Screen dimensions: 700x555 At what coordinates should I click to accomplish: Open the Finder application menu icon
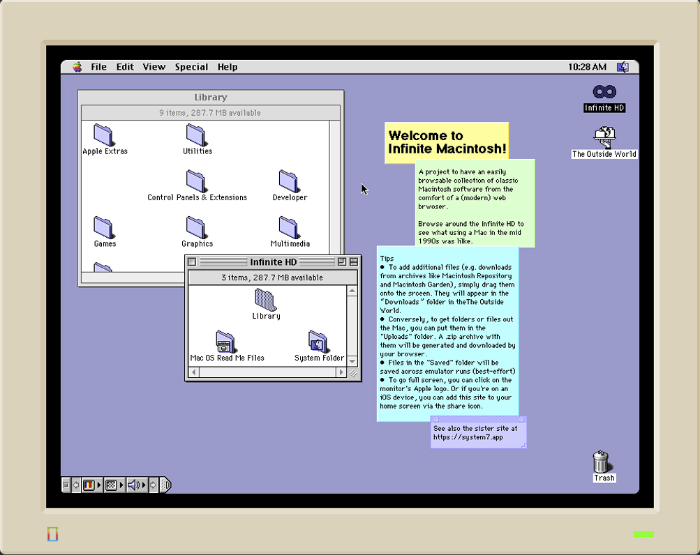coord(623,67)
